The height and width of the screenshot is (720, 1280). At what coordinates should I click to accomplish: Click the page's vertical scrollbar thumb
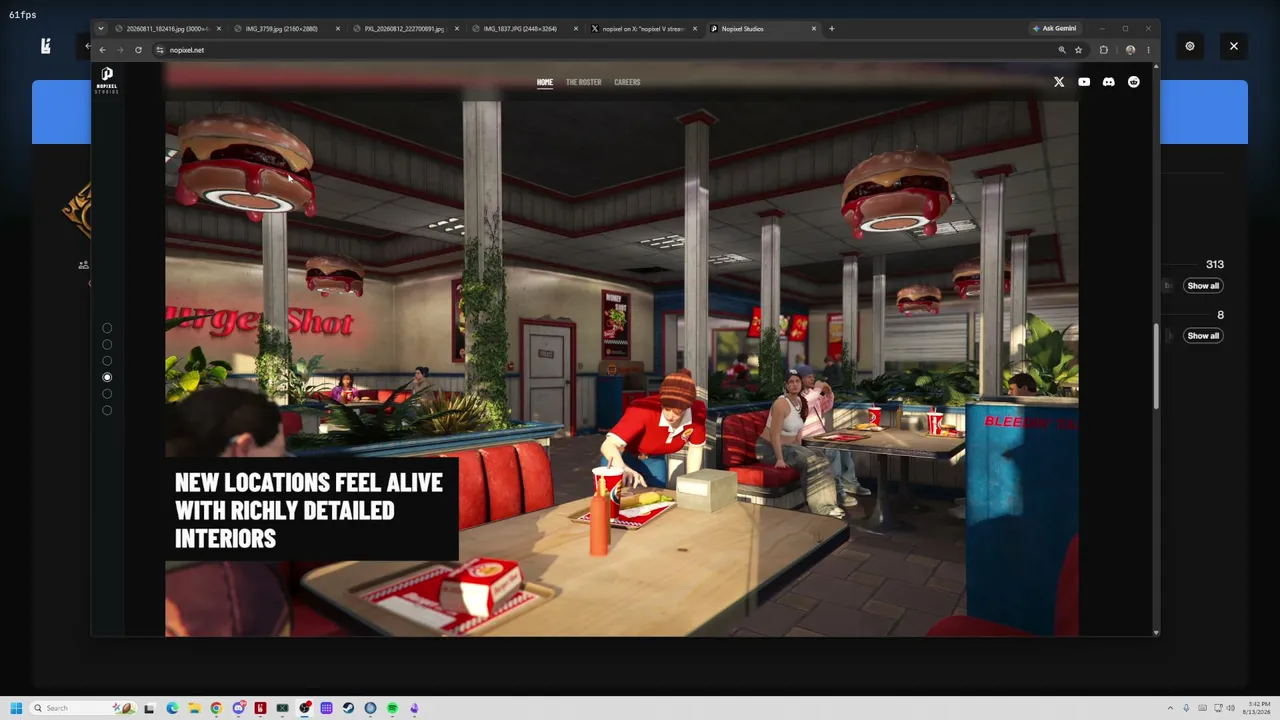[x=1156, y=366]
